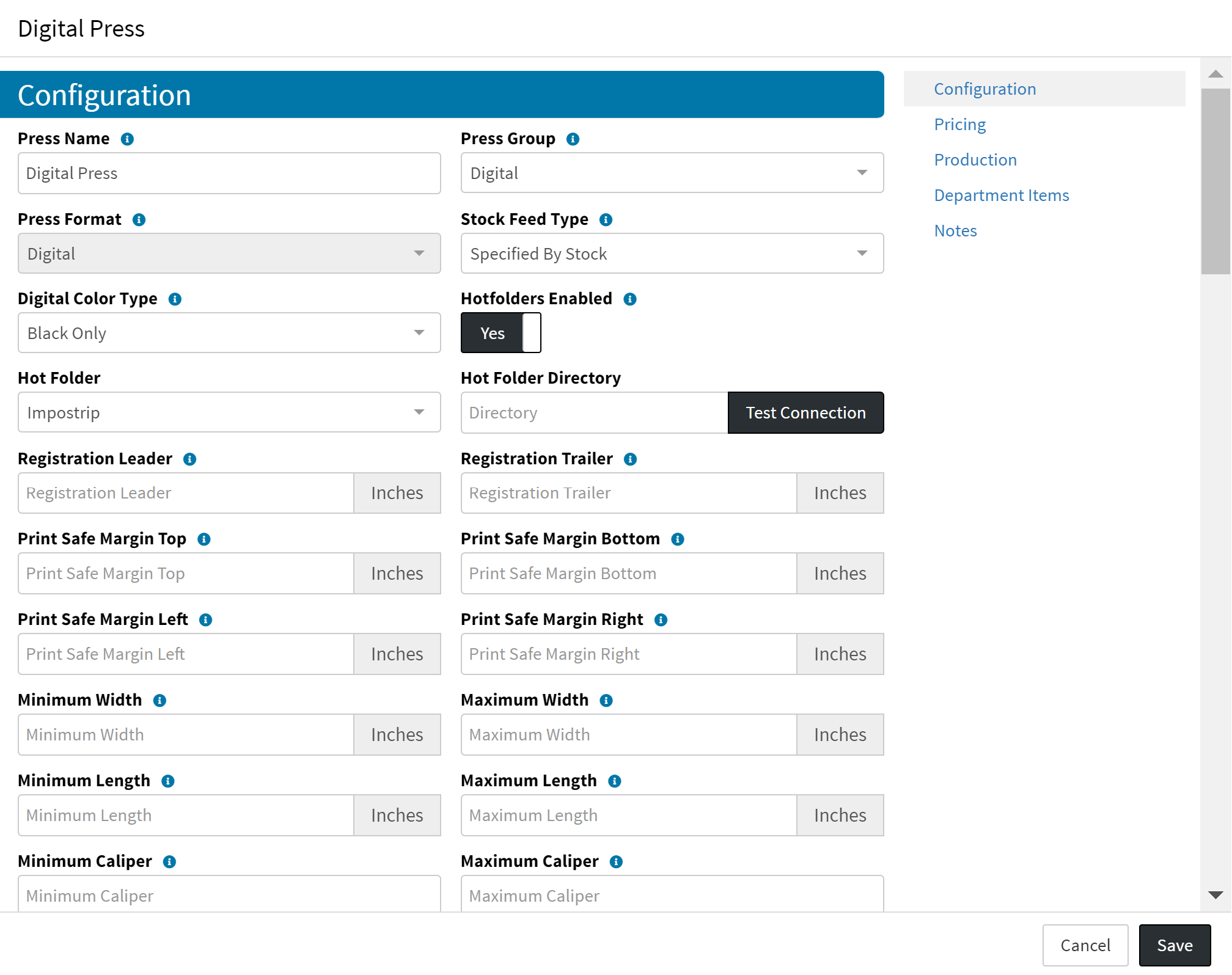1232x975 pixels.
Task: Toggle Hotfolders Enabled switch off
Action: tap(501, 333)
